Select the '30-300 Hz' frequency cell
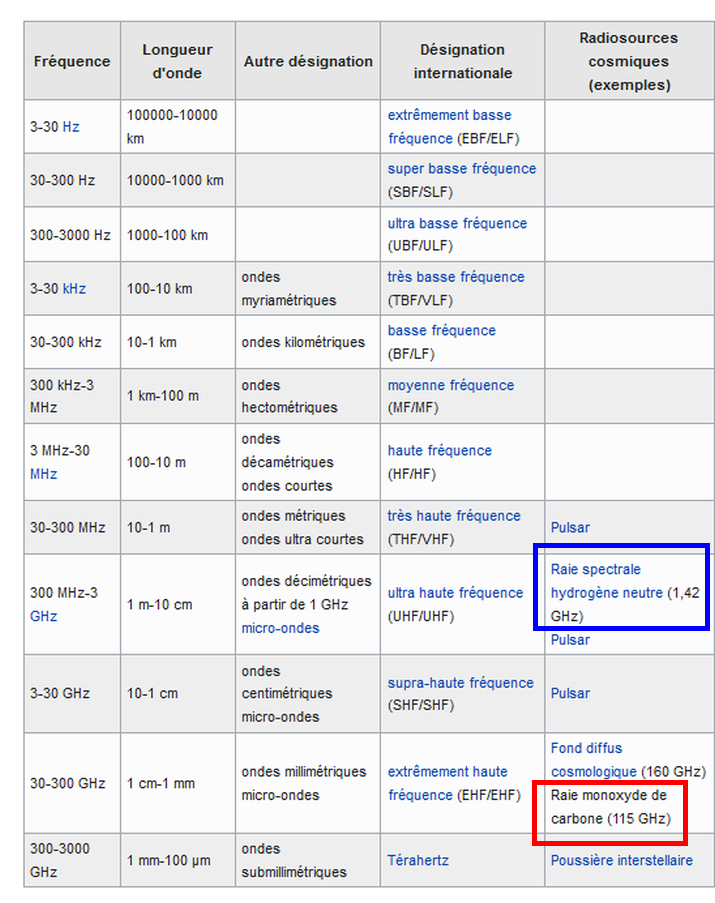 (72, 180)
